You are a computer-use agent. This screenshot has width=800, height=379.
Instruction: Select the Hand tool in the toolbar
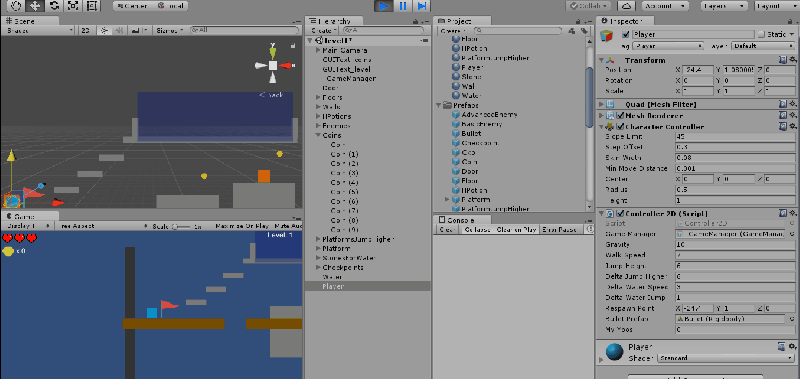(x=15, y=6)
